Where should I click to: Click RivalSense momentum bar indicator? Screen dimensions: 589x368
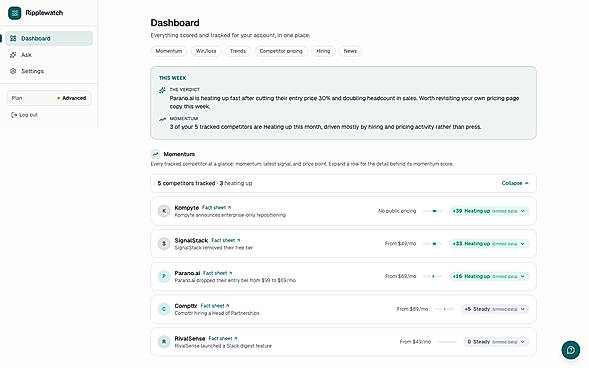[x=447, y=342]
